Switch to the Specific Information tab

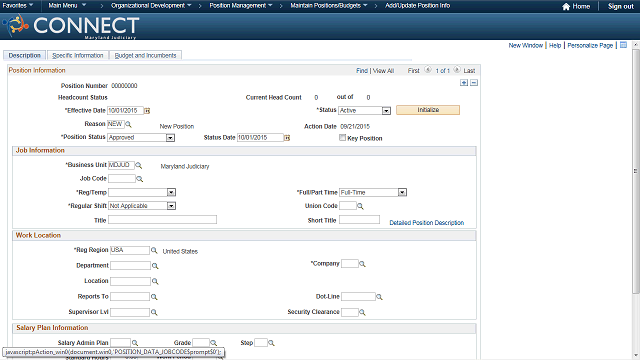pos(78,56)
